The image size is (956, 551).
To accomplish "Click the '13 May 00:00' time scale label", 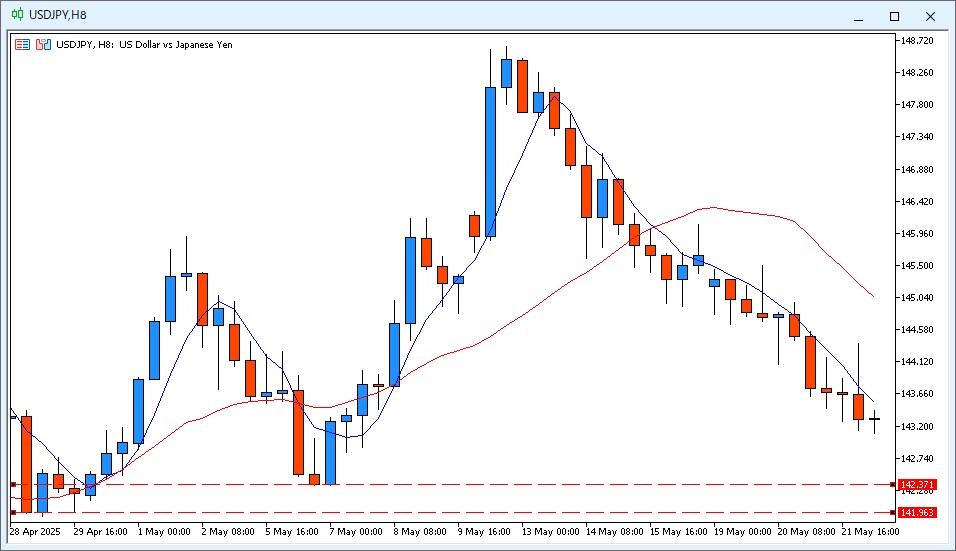I will (551, 531).
